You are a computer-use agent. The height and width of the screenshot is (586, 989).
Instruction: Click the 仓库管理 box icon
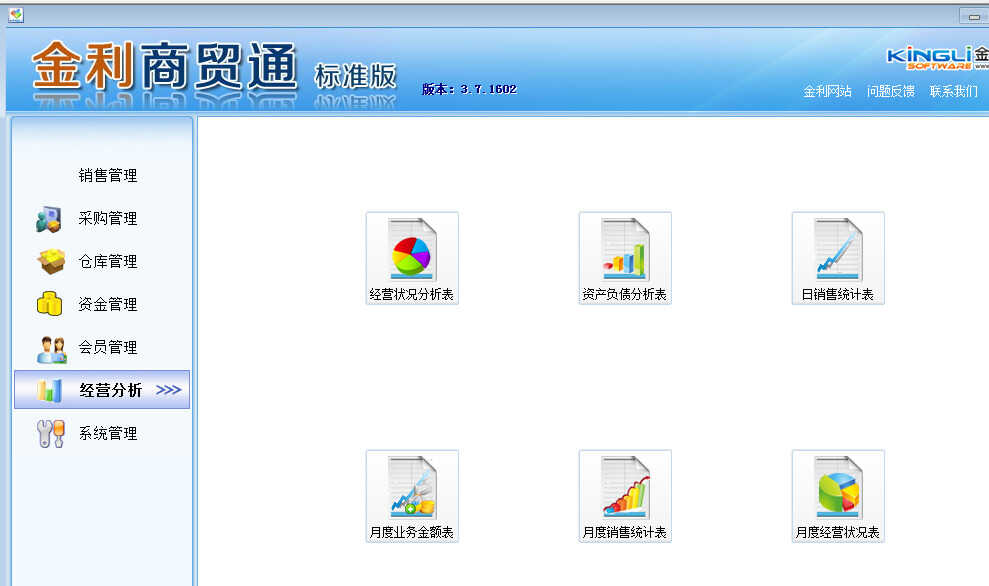point(50,261)
